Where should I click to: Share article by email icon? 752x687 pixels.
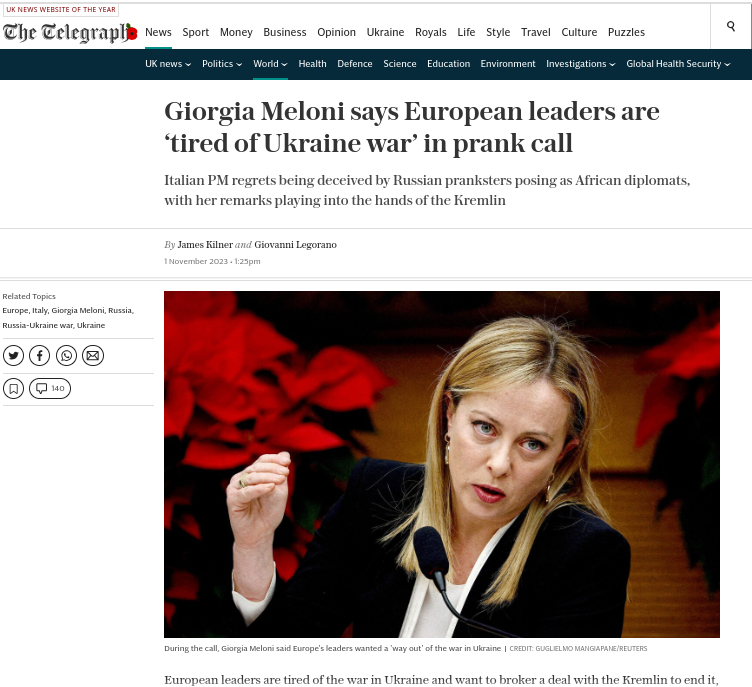93,355
